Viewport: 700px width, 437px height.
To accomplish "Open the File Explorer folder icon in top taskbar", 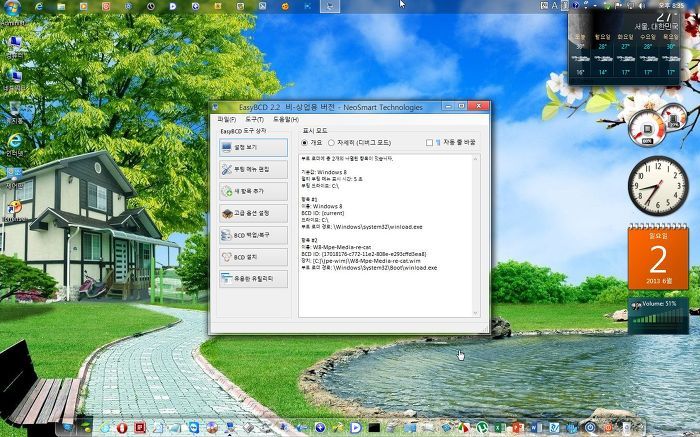I will tap(61, 6).
